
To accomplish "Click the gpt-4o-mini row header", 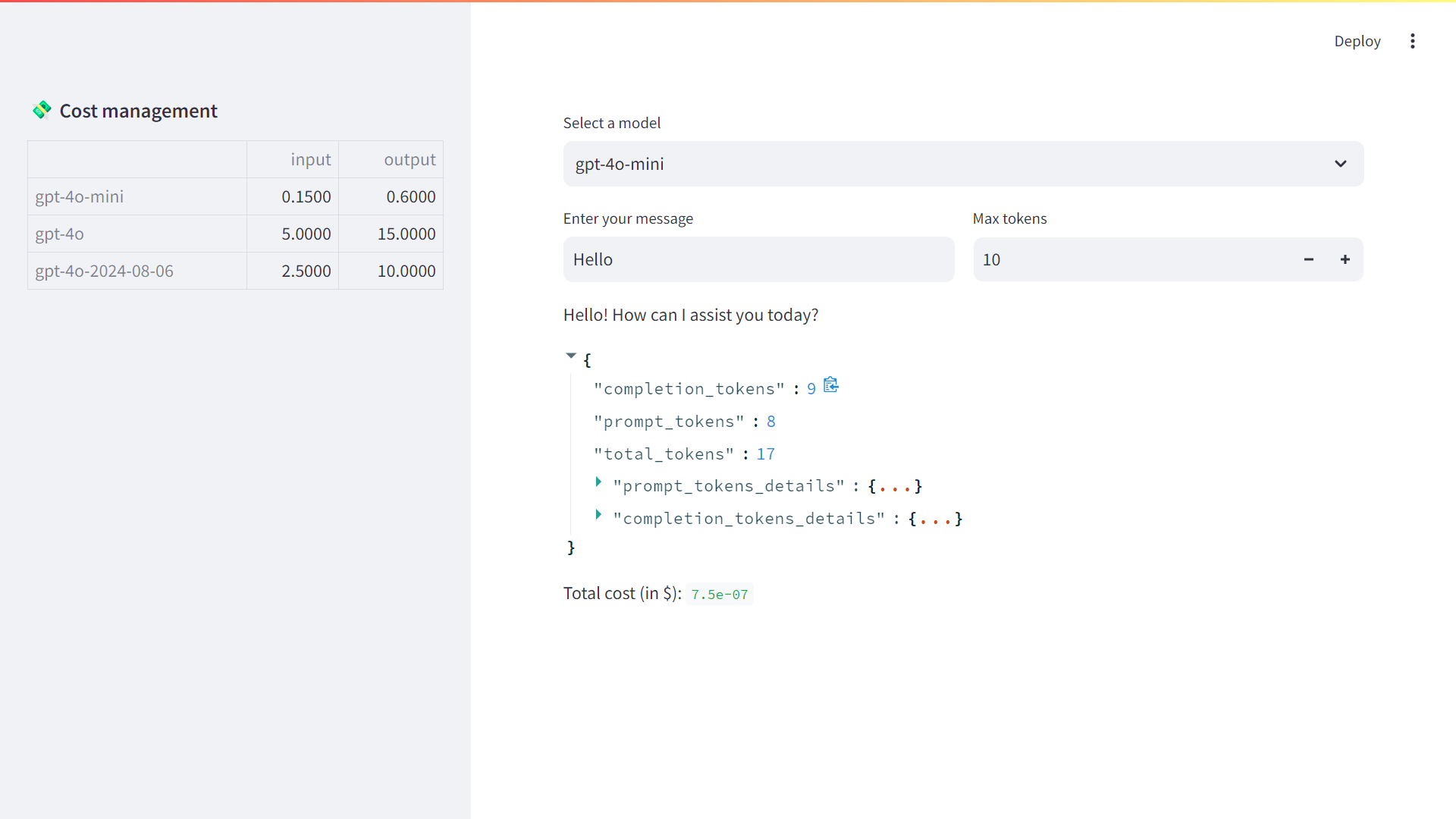I will click(x=137, y=196).
